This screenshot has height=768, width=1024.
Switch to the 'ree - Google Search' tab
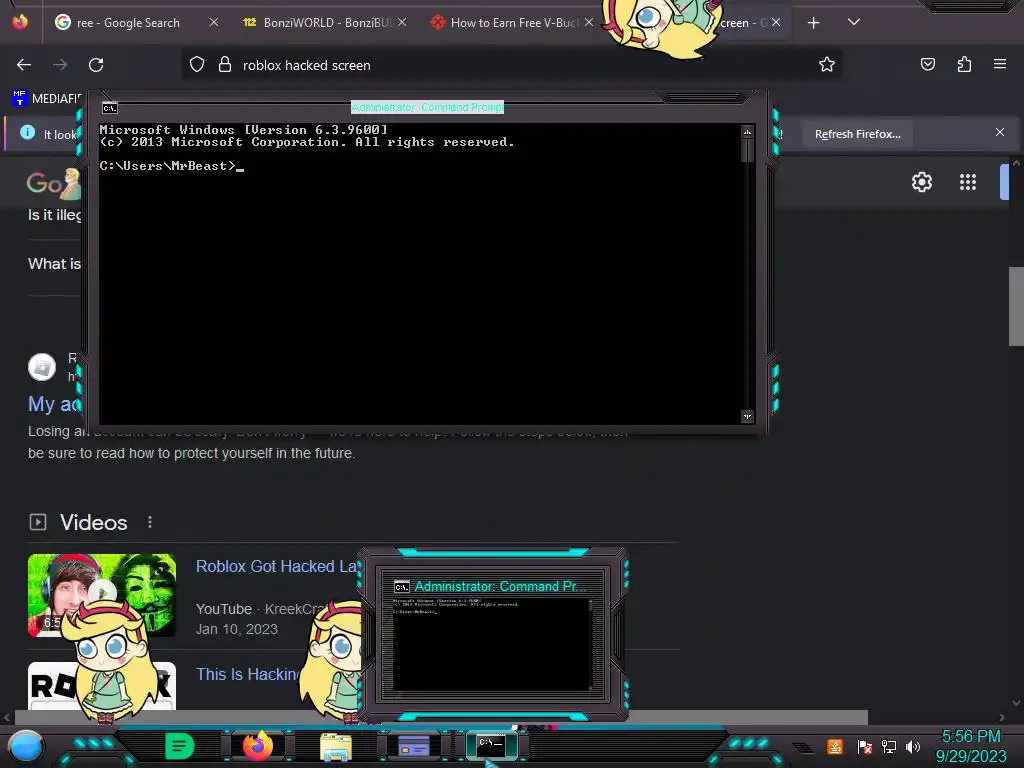point(127,23)
